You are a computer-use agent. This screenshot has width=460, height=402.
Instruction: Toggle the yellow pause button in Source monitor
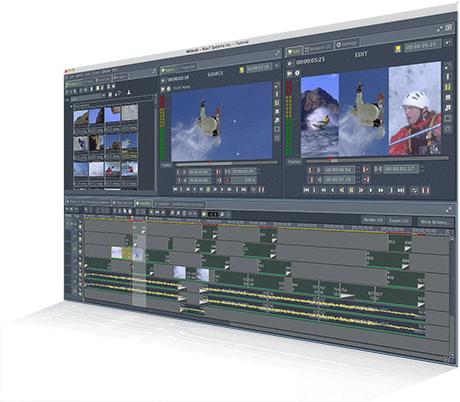click(208, 189)
